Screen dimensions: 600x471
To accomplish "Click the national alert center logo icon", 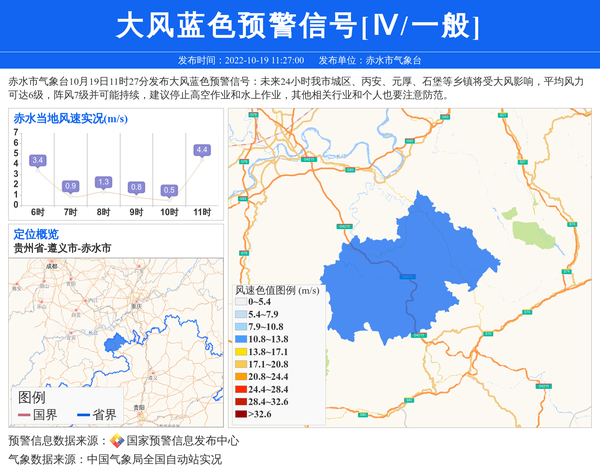I will coord(117,441).
